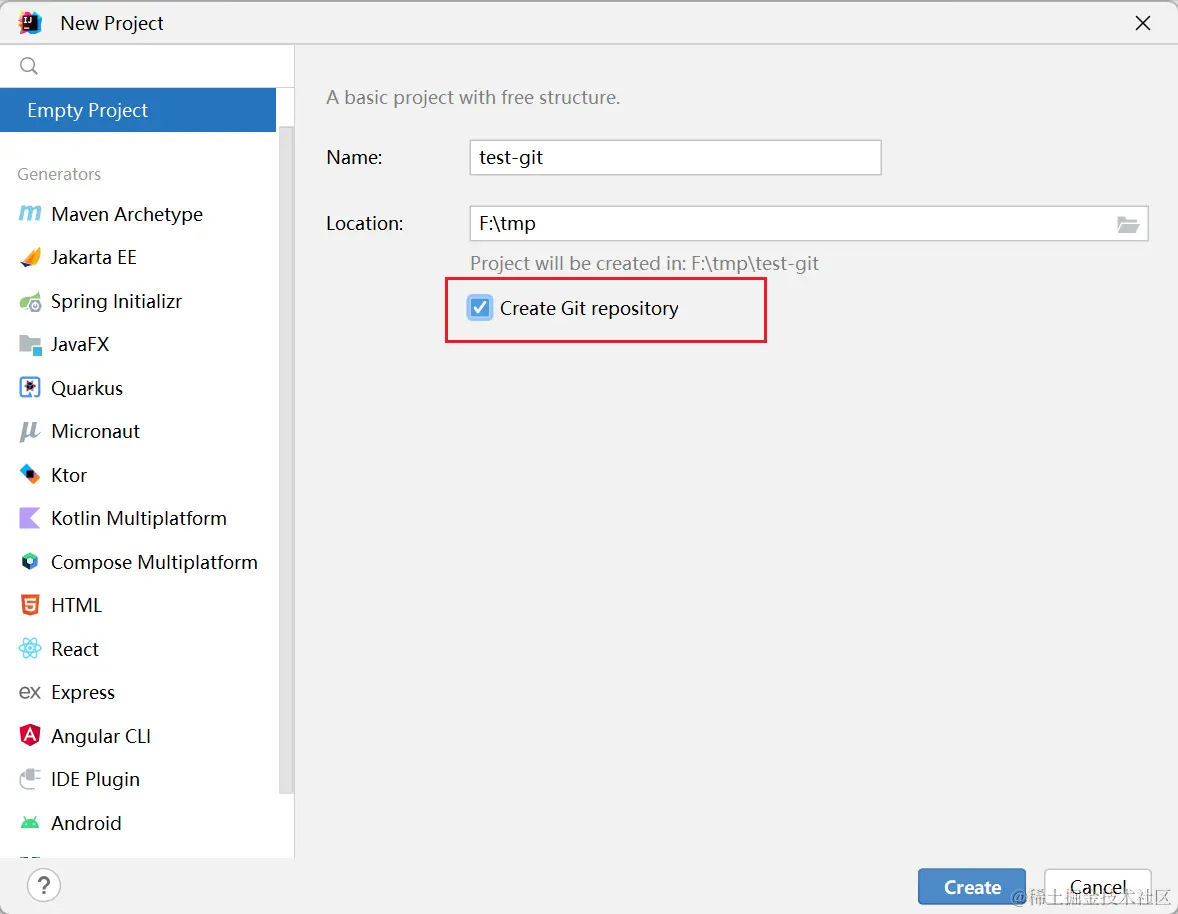Click the Jakarta EE sail icon

(x=30, y=258)
